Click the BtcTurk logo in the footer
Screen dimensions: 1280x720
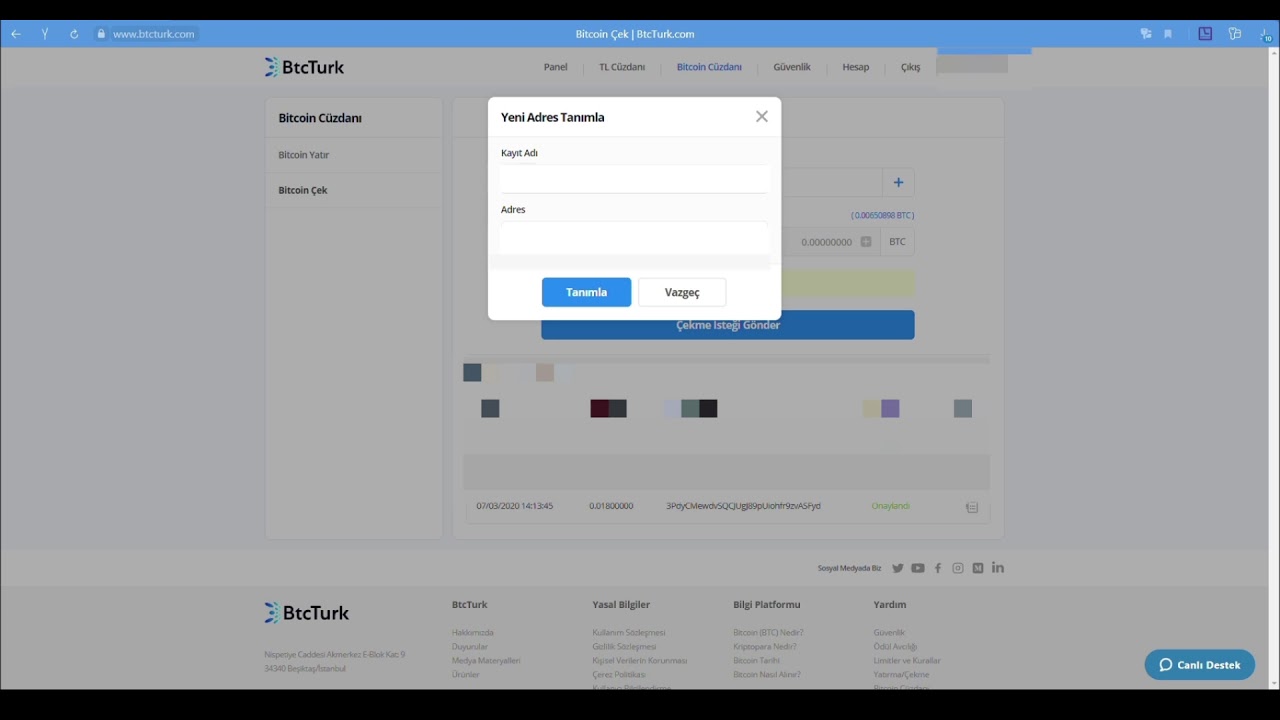coord(307,613)
